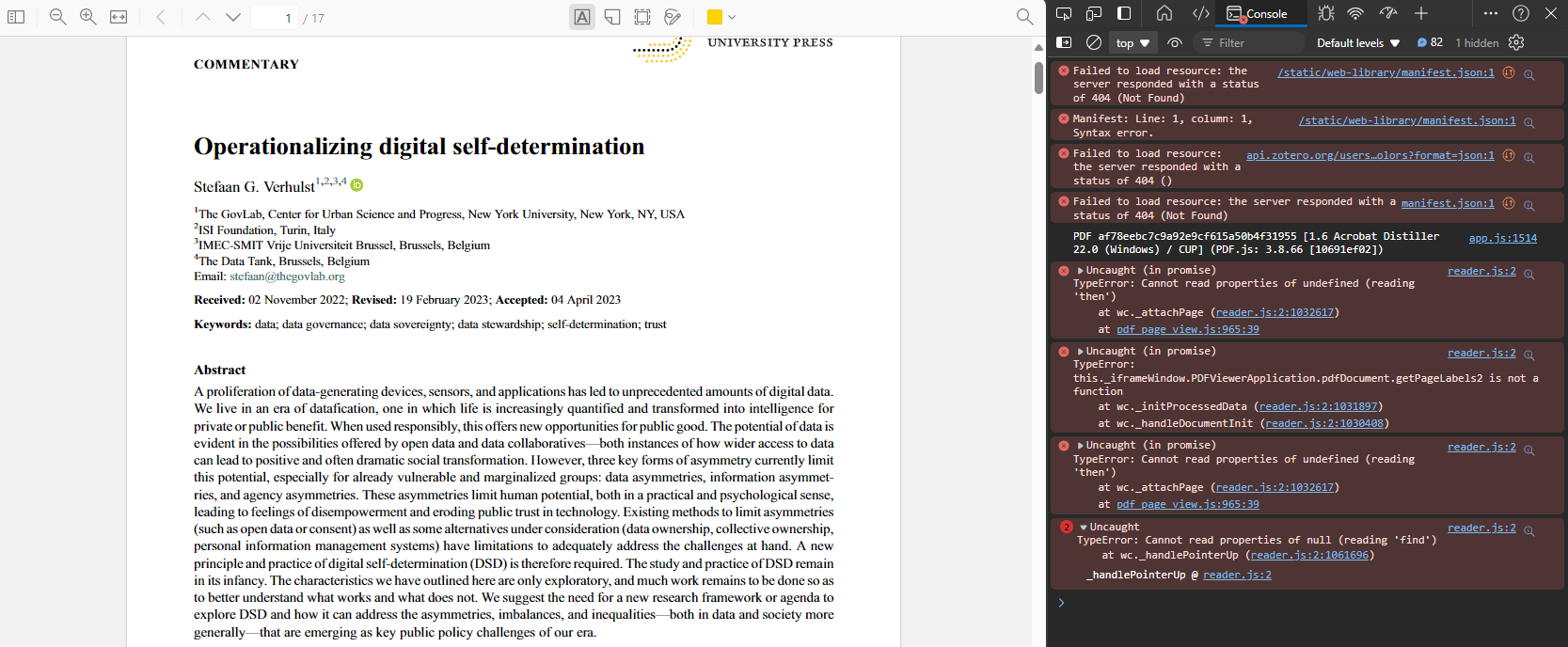Image resolution: width=1568 pixels, height=647 pixels.
Task: Open the annotation color dropdown arrow
Action: [732, 17]
